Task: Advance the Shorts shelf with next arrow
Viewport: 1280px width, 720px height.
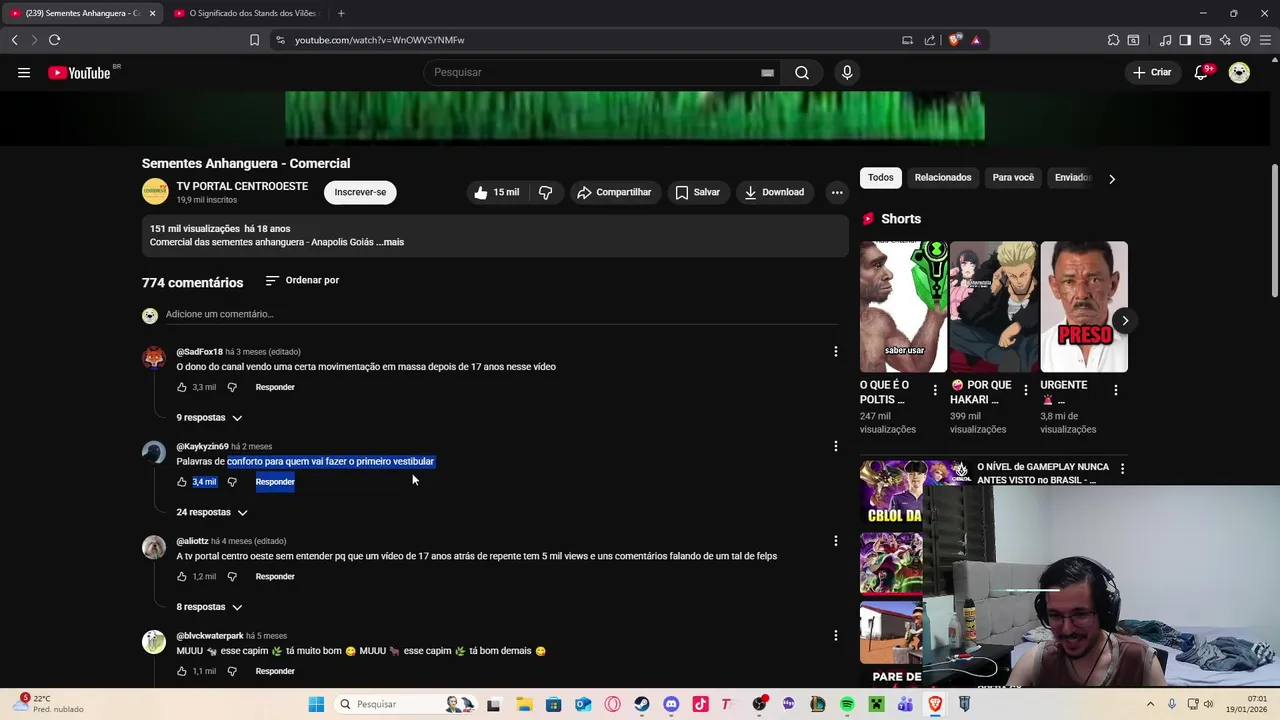Action: [1125, 321]
